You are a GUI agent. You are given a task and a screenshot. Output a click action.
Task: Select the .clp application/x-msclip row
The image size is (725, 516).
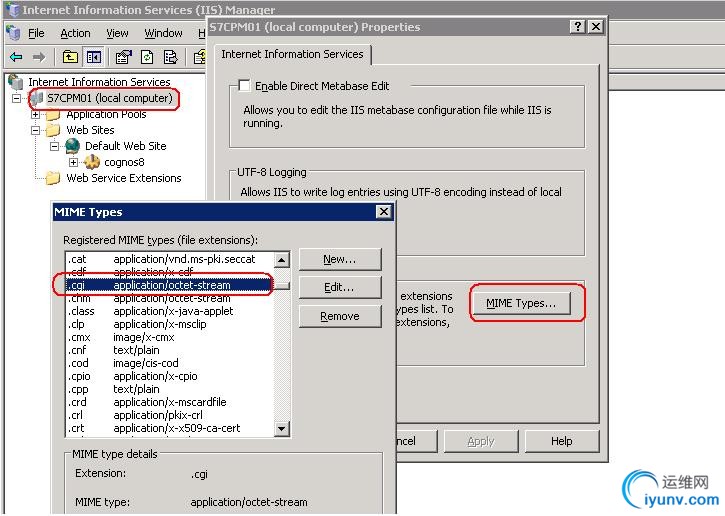click(170, 324)
